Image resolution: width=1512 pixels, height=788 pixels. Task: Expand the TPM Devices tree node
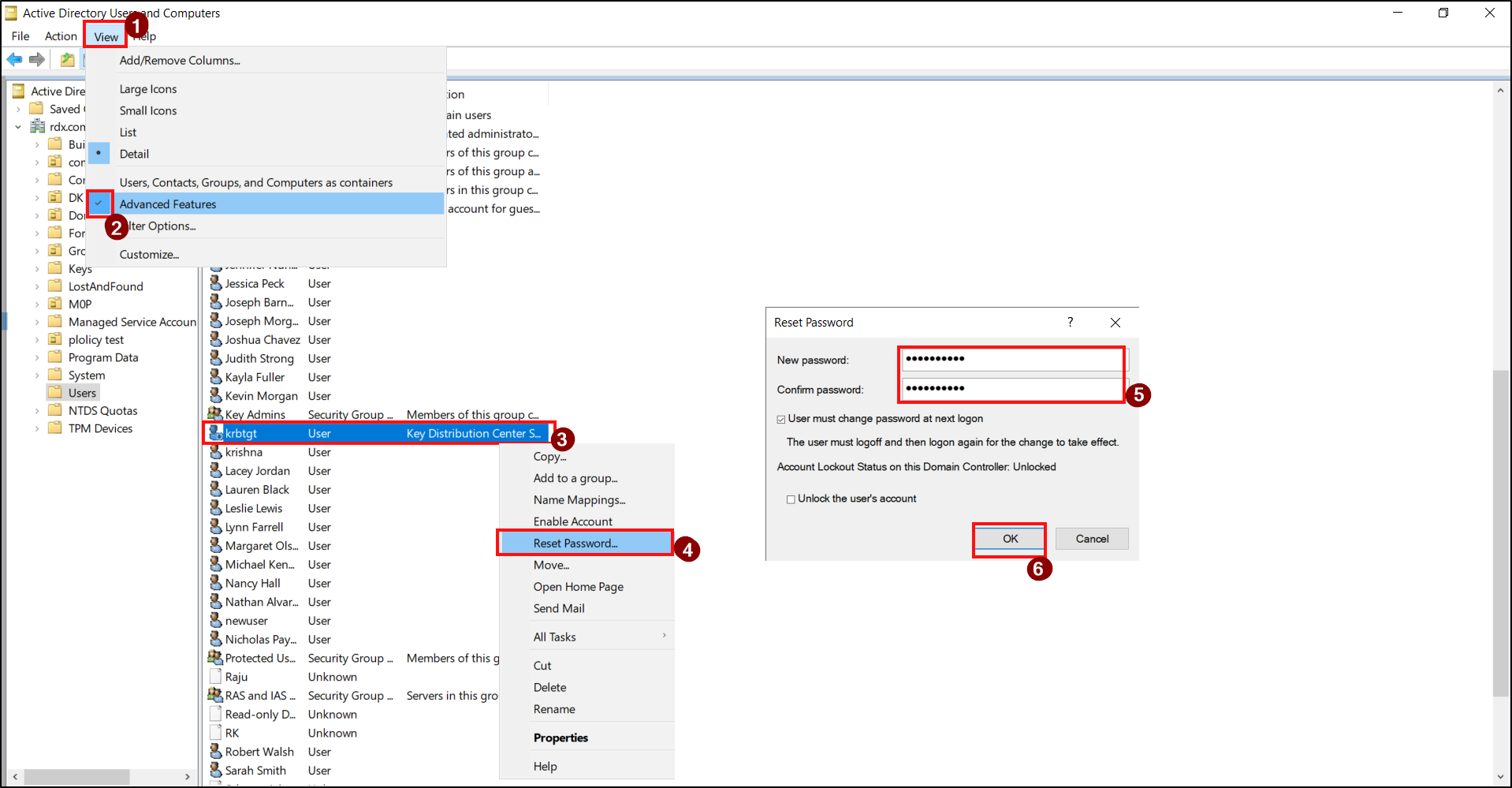tap(38, 428)
